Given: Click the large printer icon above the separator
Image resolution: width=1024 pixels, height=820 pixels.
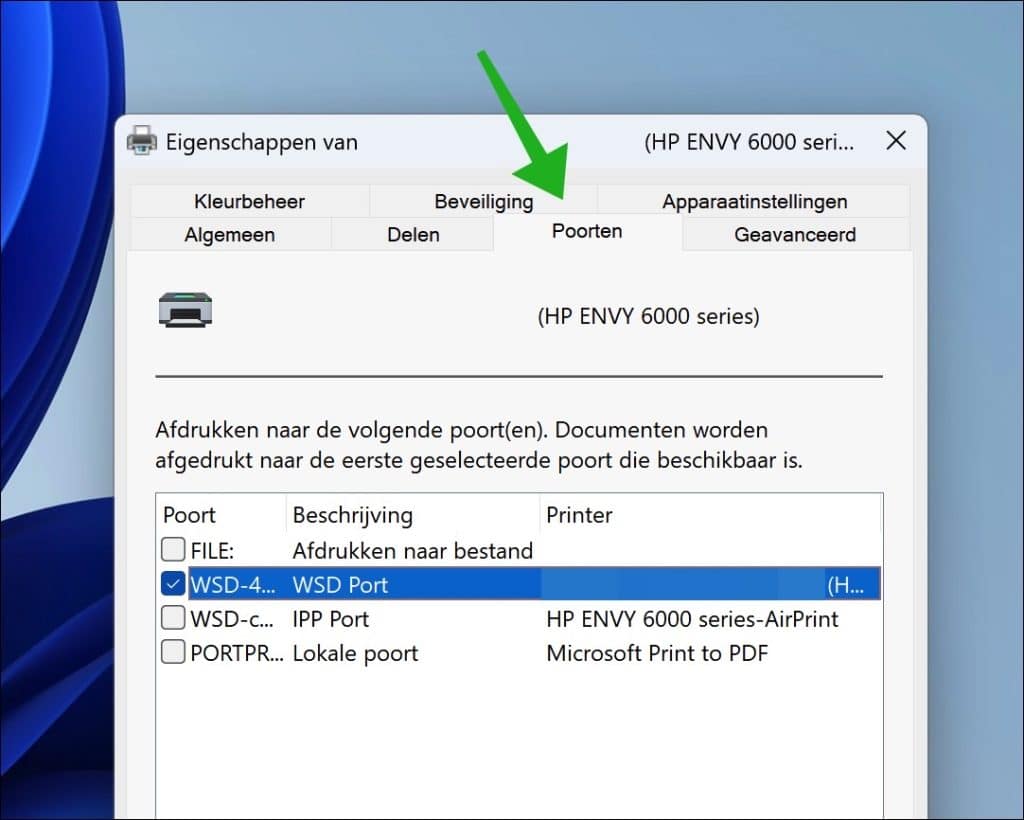Looking at the screenshot, I should (x=185, y=309).
